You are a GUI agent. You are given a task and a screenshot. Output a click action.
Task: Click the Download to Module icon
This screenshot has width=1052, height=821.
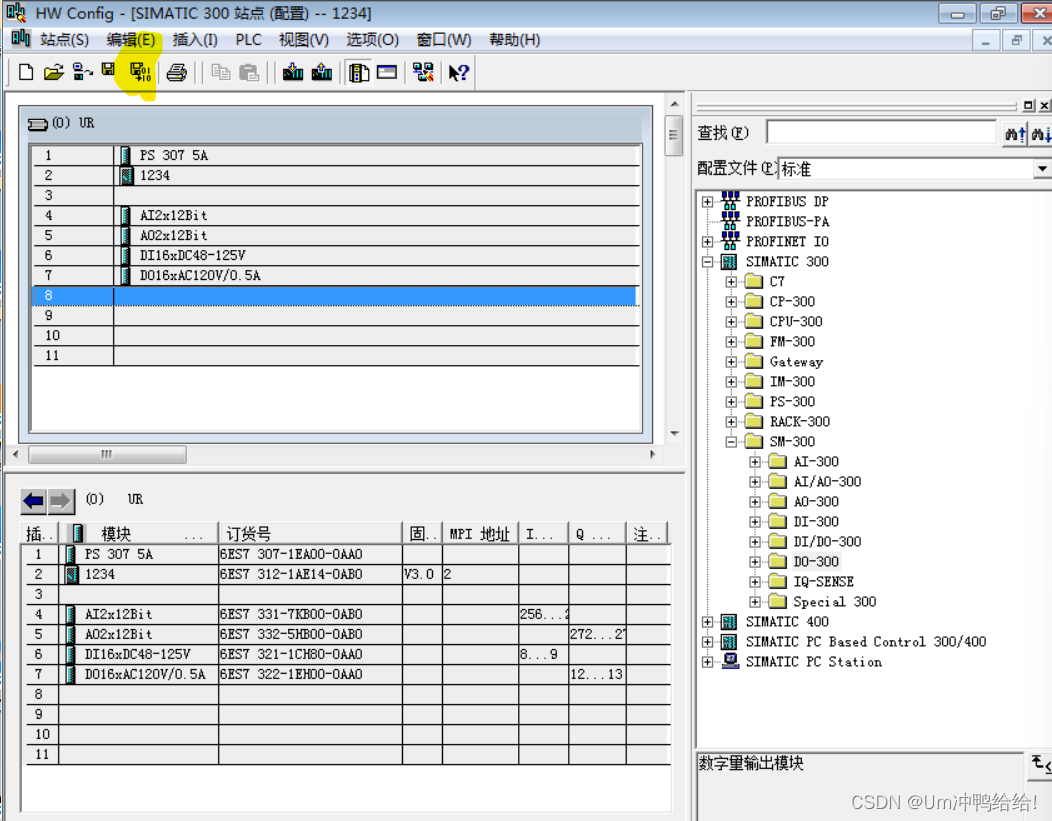(x=293, y=72)
